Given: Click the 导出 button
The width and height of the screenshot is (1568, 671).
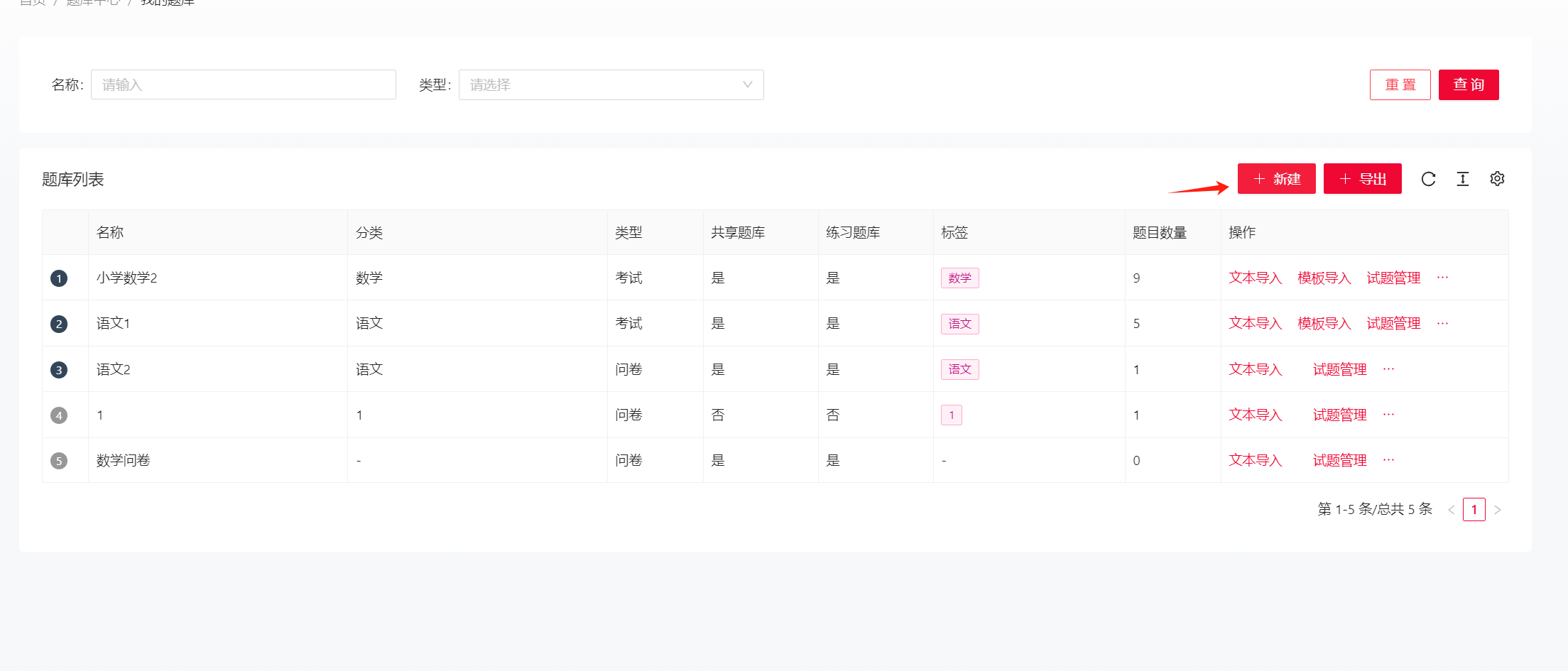Looking at the screenshot, I should pos(1363,179).
